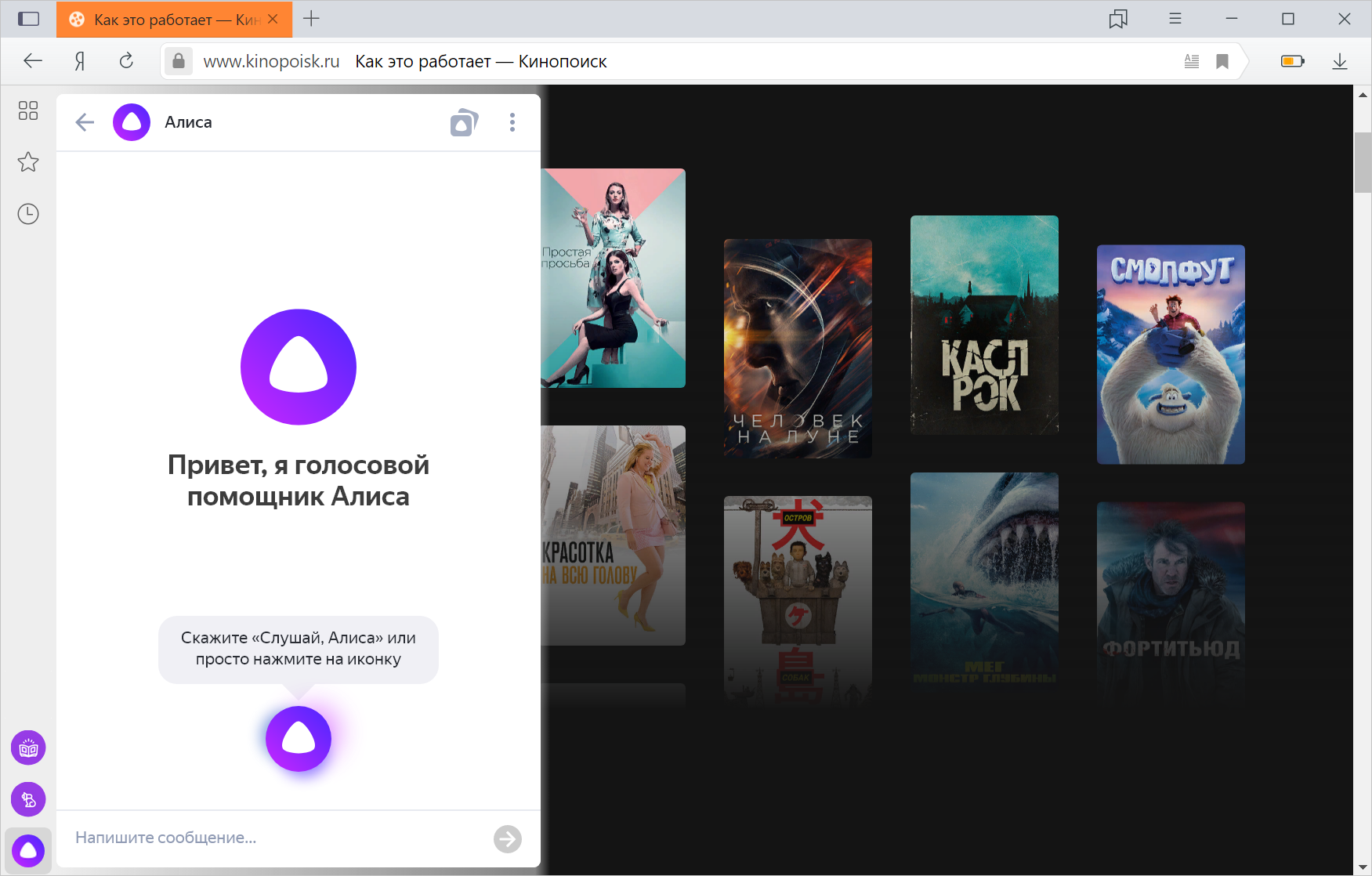Minimize the browser window
1372x876 pixels.
click(x=1232, y=19)
